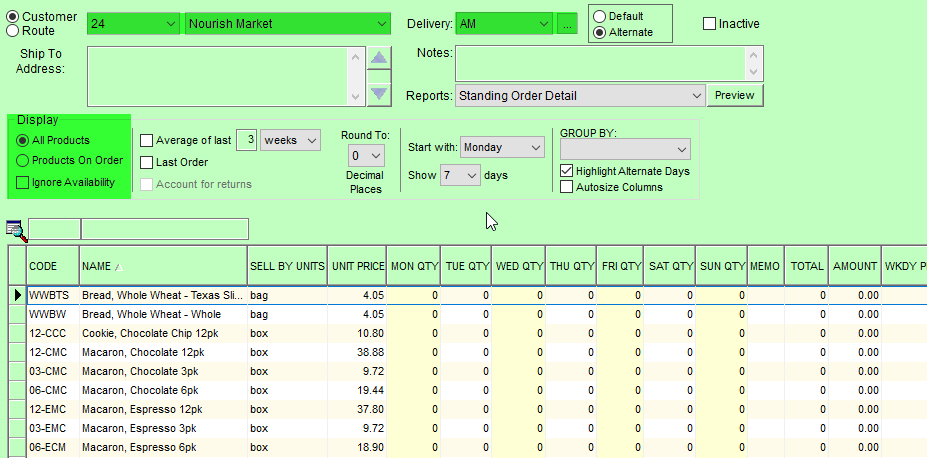This screenshot has height=458, width=927.
Task: Select the WWBW code cell
Action: point(53,314)
